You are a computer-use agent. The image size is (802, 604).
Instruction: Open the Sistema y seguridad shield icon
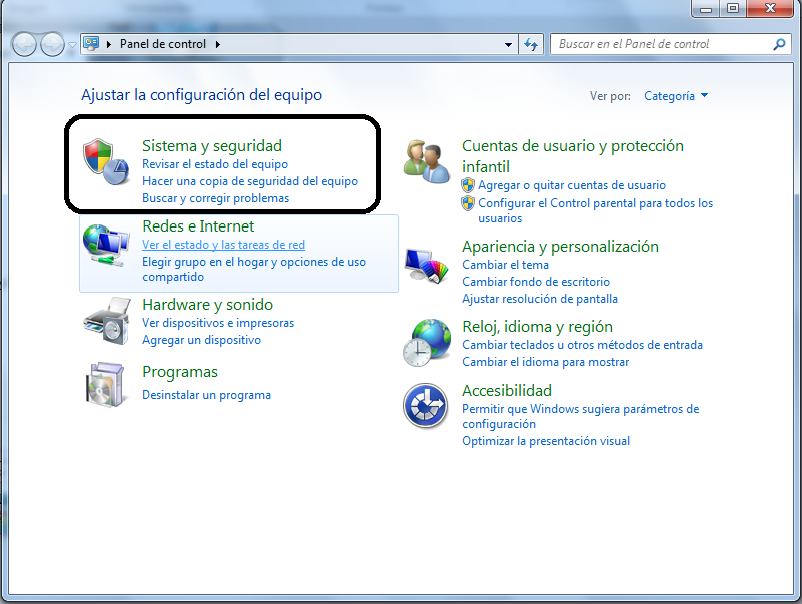click(x=105, y=162)
